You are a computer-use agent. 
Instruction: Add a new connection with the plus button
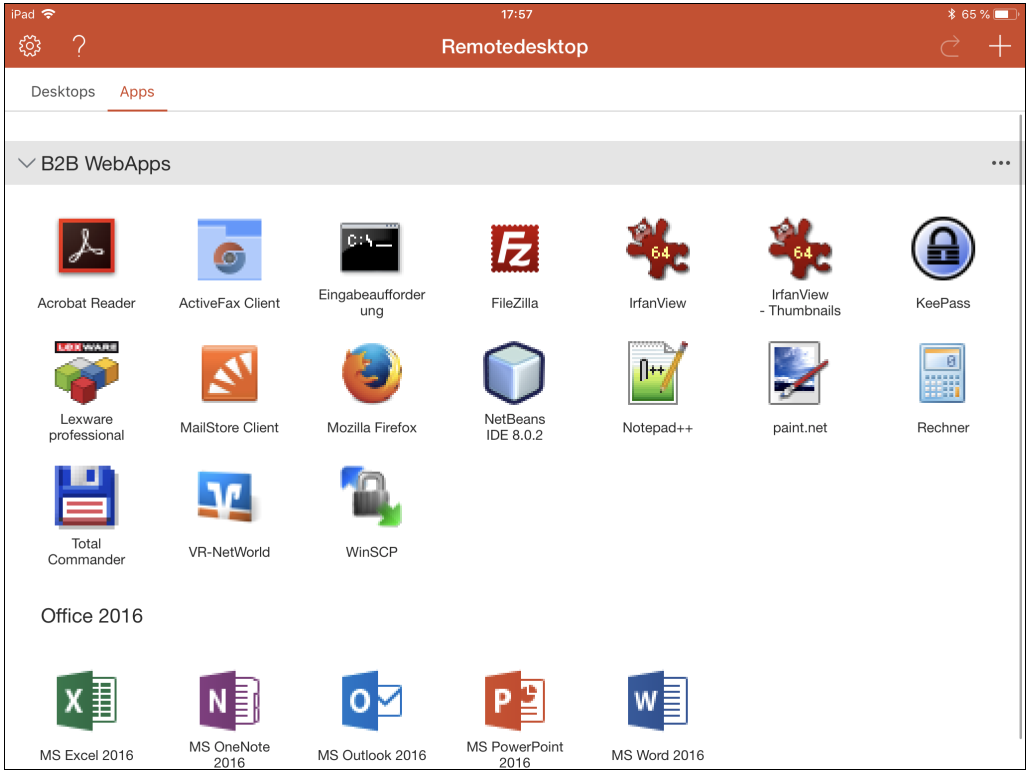click(999, 46)
